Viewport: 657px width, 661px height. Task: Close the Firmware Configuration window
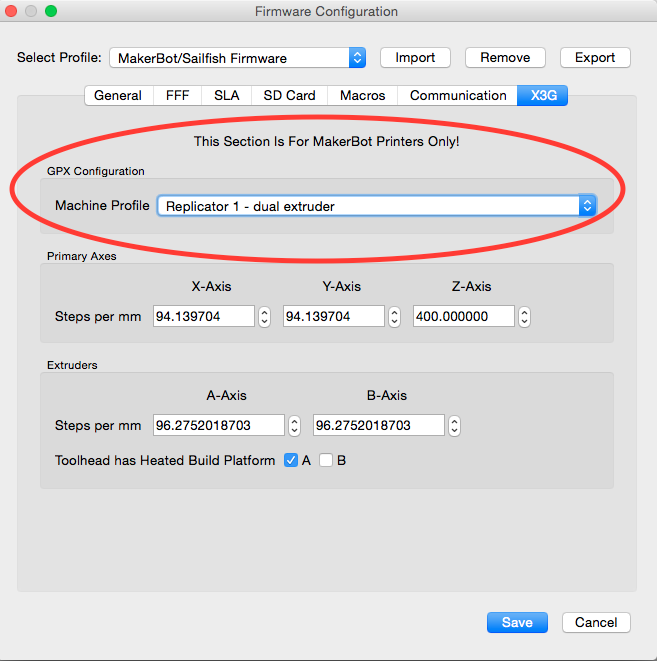point(11,11)
